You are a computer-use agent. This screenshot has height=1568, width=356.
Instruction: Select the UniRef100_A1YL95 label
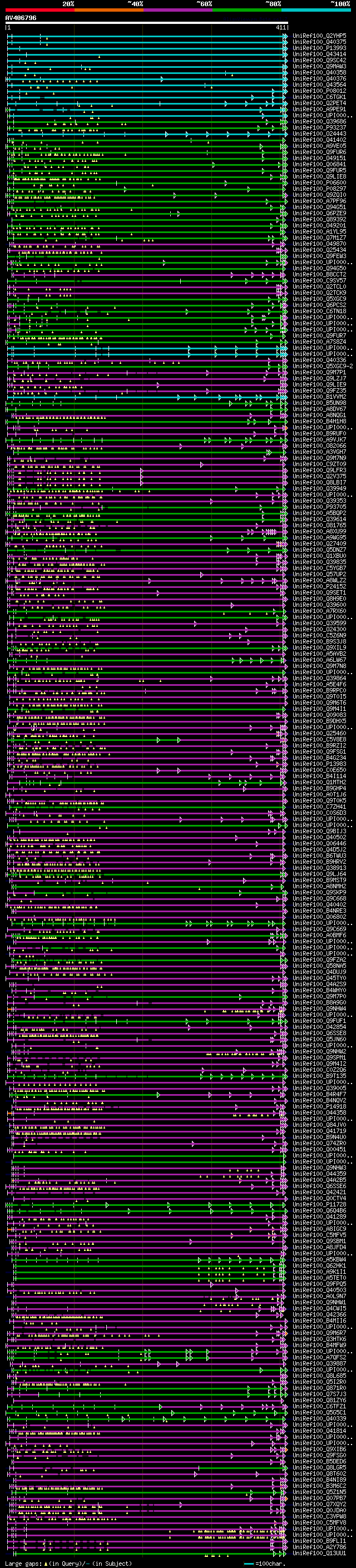click(319, 231)
